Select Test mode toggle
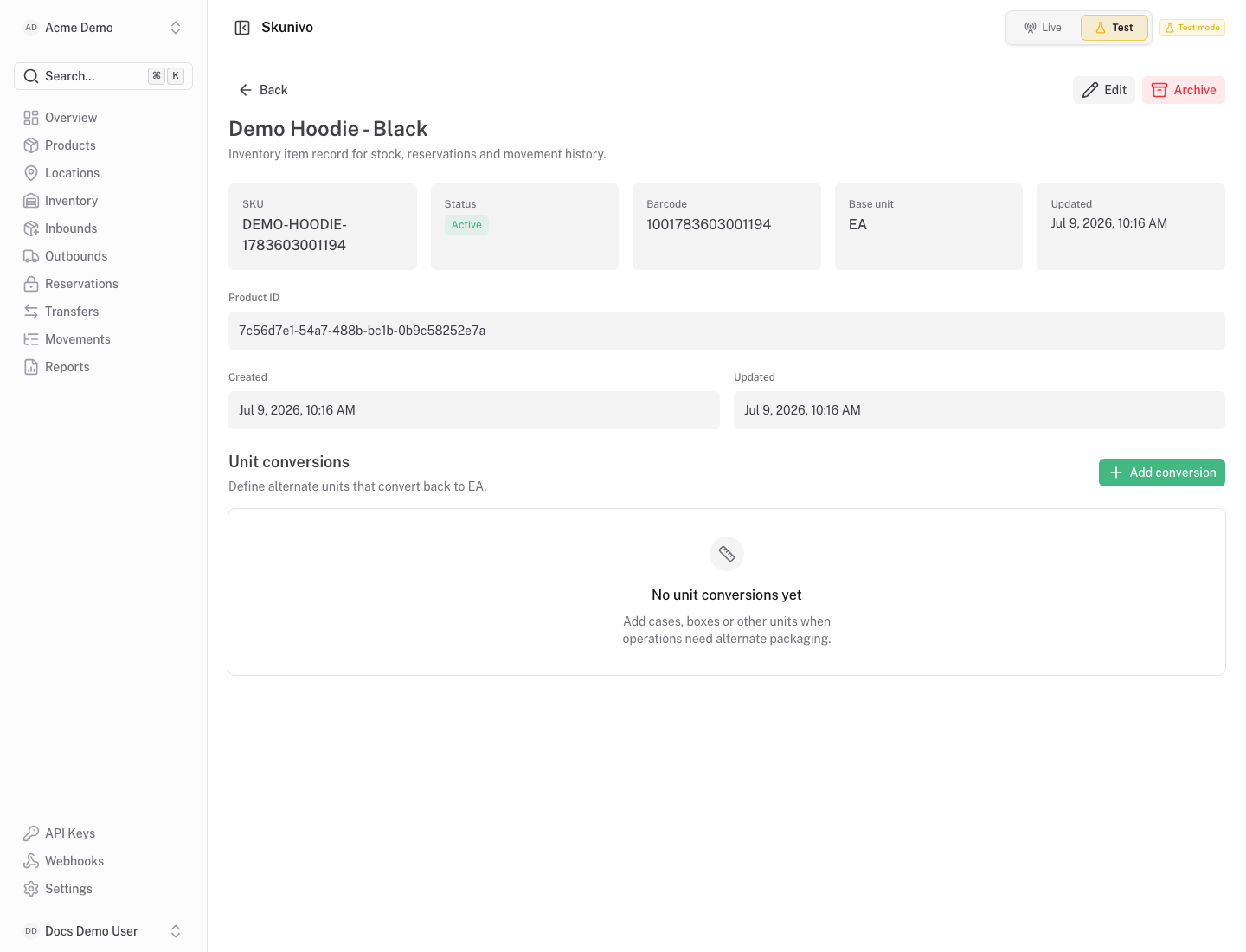Image resolution: width=1246 pixels, height=952 pixels. pyautogui.click(x=1114, y=28)
